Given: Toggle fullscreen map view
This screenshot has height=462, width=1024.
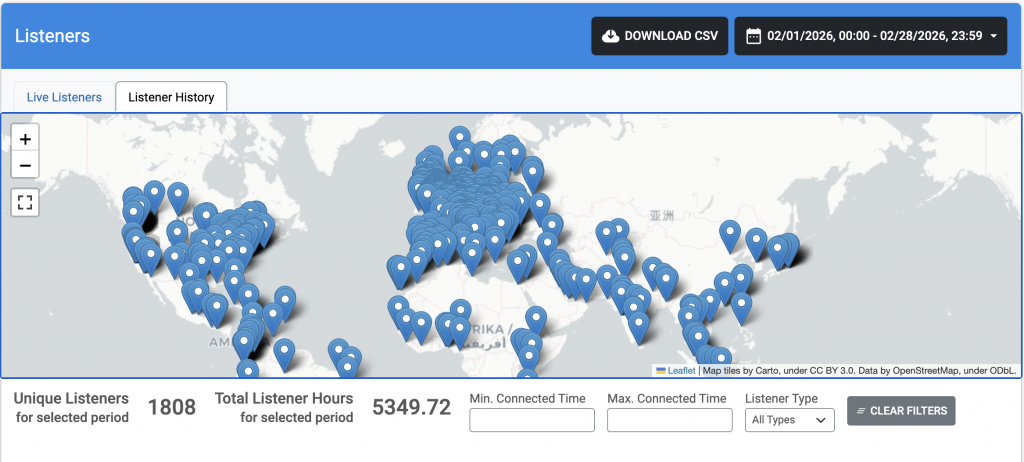Looking at the screenshot, I should [25, 203].
